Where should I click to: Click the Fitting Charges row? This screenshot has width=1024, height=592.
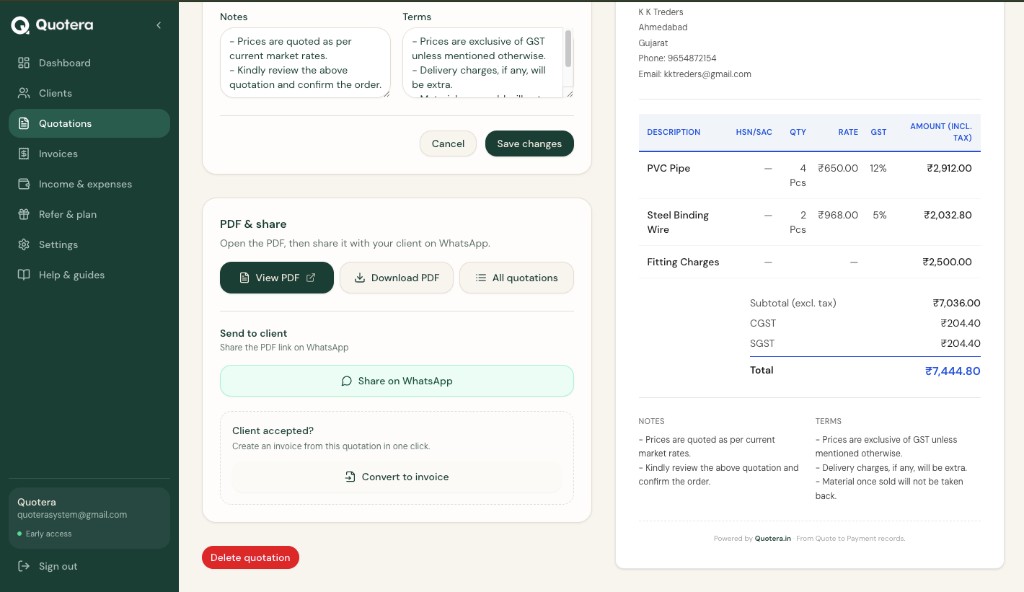(809, 262)
